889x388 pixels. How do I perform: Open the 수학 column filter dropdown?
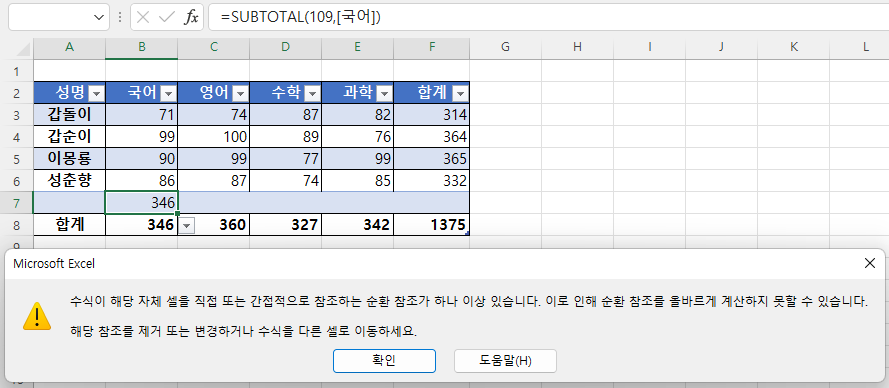coord(313,93)
